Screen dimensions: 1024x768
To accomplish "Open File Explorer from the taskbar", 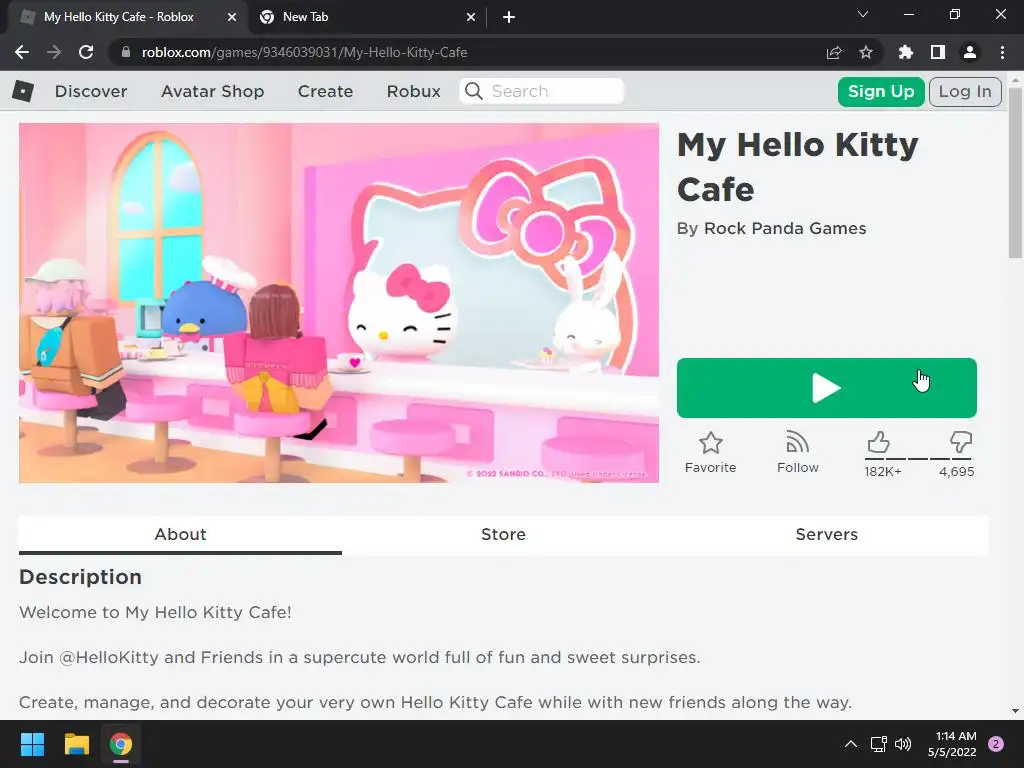I will (x=76, y=744).
